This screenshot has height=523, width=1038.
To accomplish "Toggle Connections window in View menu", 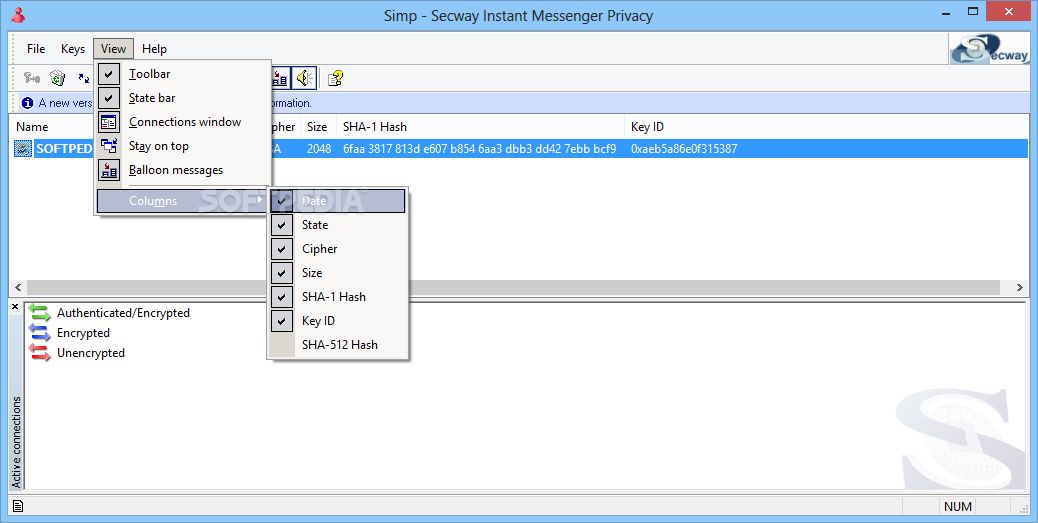I will [x=183, y=122].
